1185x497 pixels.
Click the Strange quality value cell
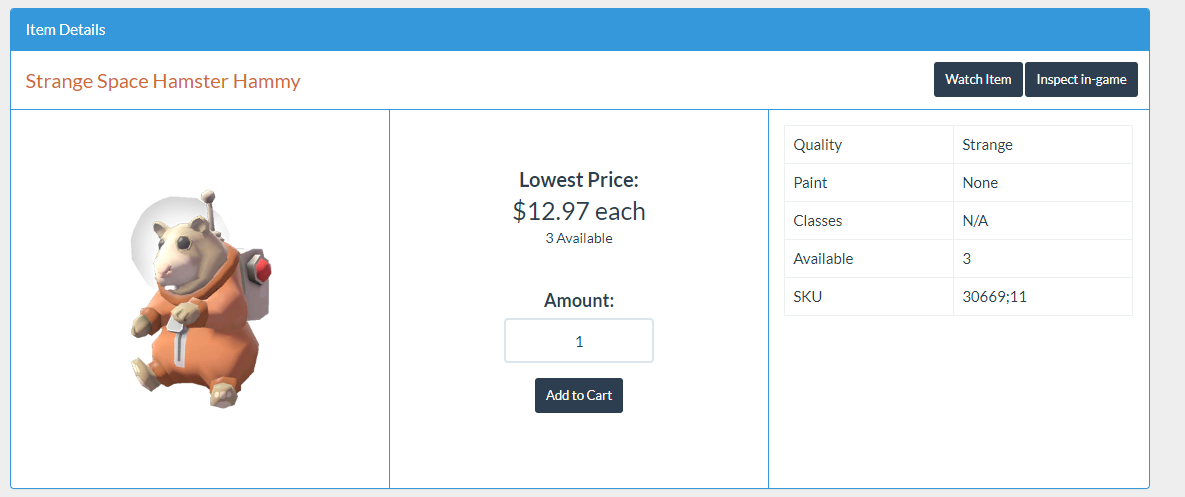[x=987, y=145]
